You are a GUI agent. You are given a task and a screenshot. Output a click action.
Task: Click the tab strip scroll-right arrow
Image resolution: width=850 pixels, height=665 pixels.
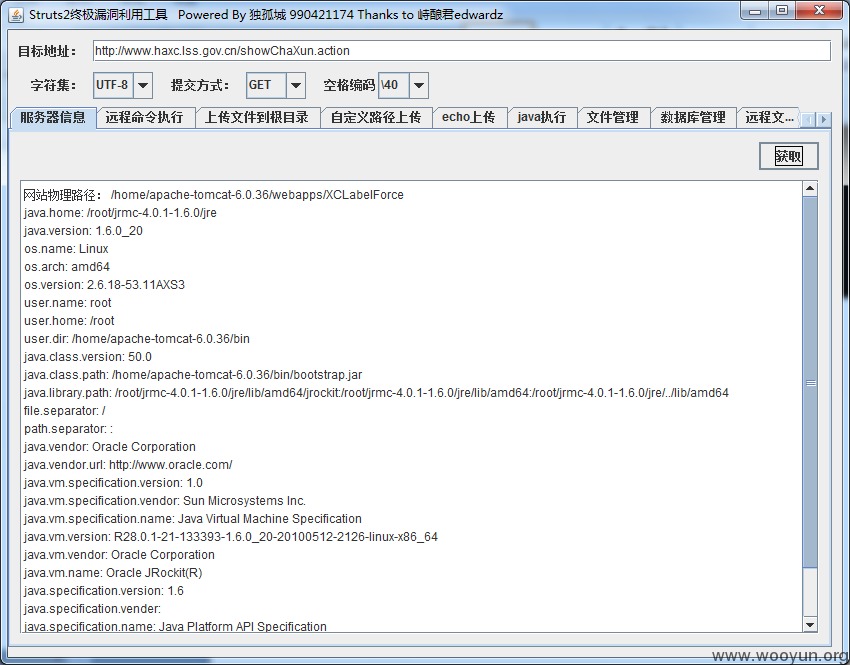823,119
